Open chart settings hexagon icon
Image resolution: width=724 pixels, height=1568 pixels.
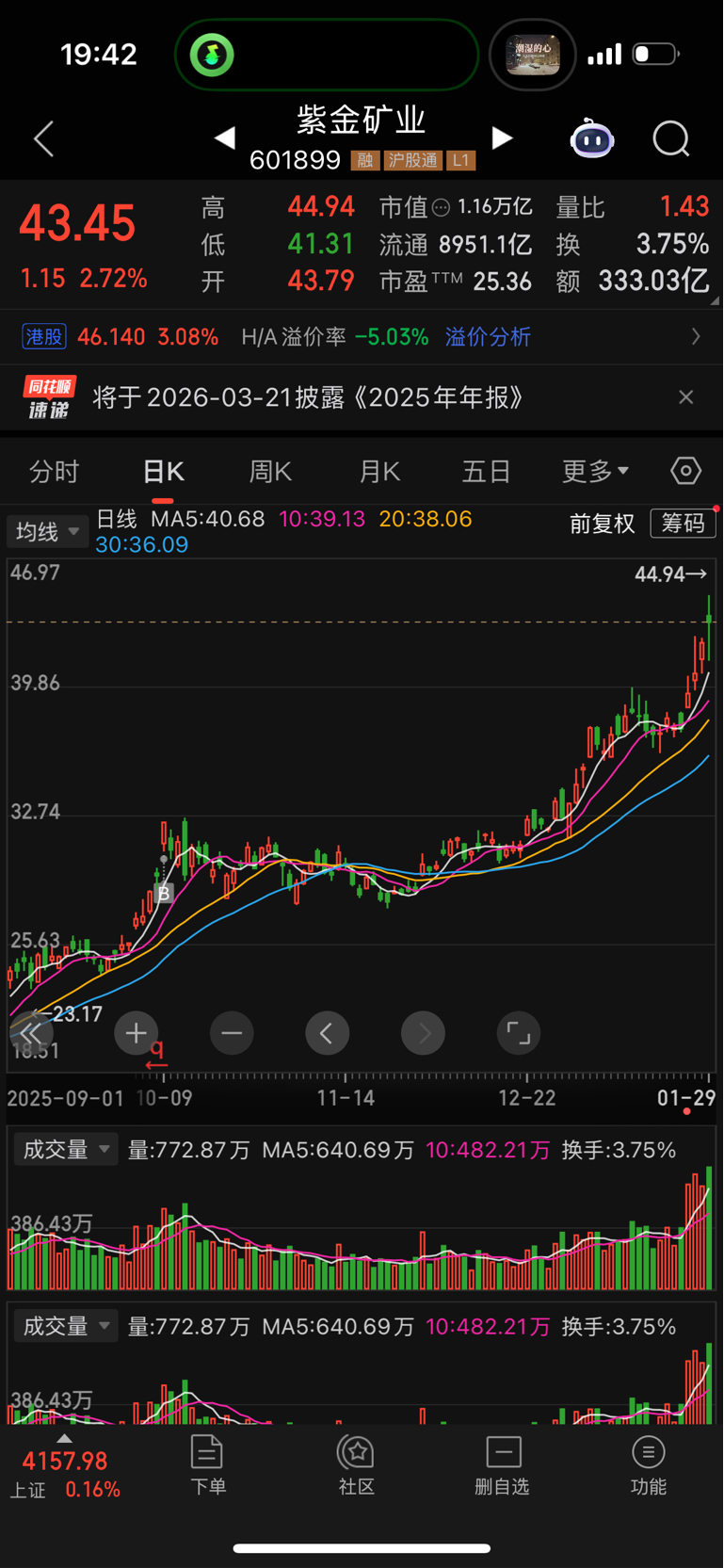tap(685, 470)
